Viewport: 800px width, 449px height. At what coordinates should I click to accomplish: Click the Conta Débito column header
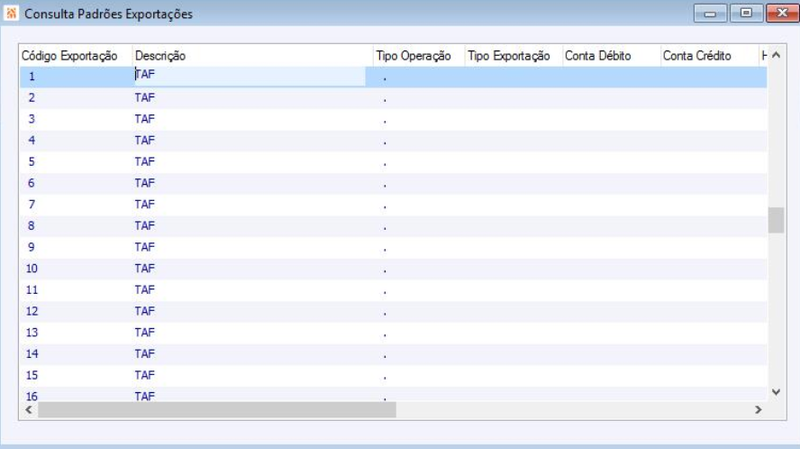[x=611, y=56]
